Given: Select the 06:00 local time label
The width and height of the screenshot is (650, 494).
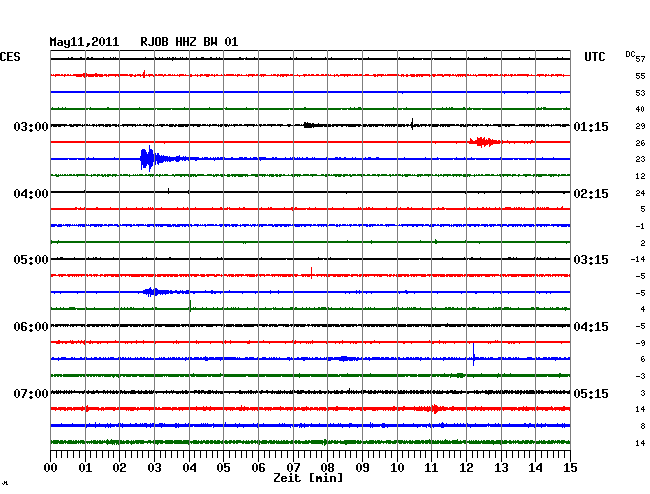Looking at the screenshot, I should pos(31,327).
